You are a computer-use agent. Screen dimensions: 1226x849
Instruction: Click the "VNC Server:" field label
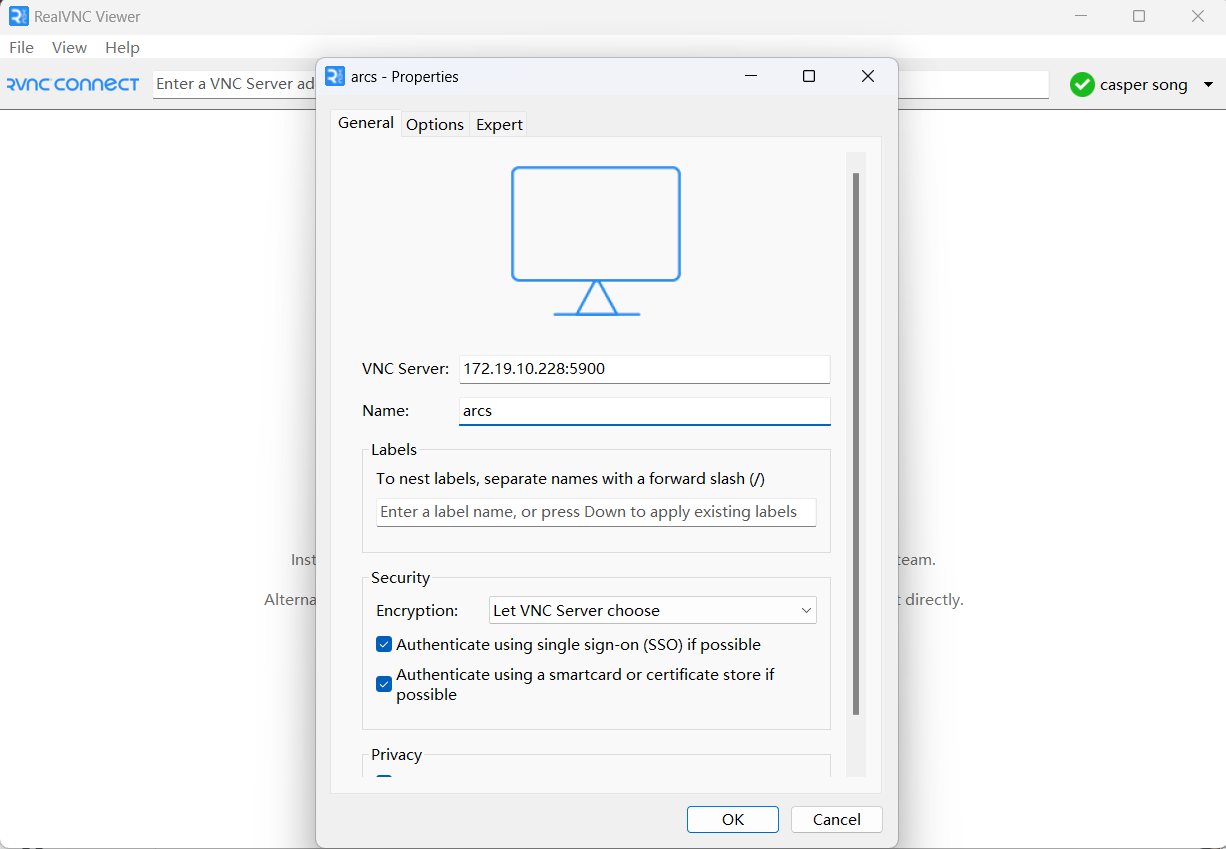[406, 369]
